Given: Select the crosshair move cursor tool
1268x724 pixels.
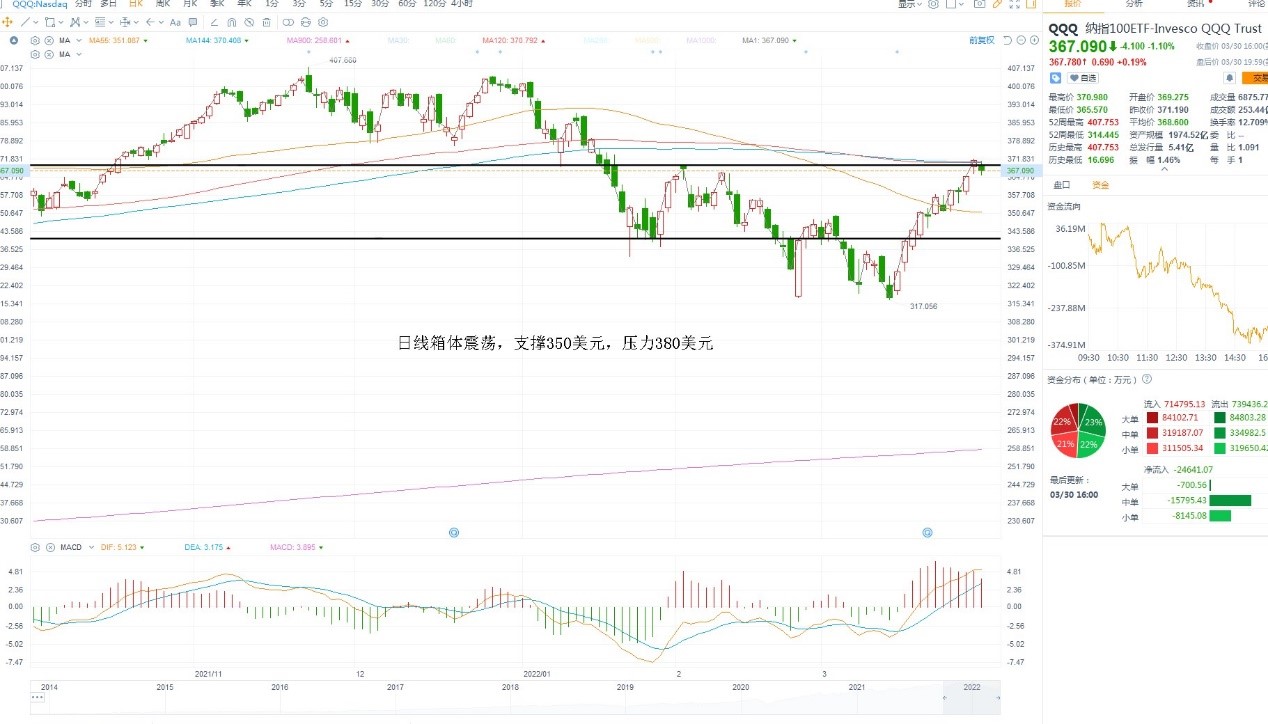Looking at the screenshot, I should pyautogui.click(x=7, y=22).
